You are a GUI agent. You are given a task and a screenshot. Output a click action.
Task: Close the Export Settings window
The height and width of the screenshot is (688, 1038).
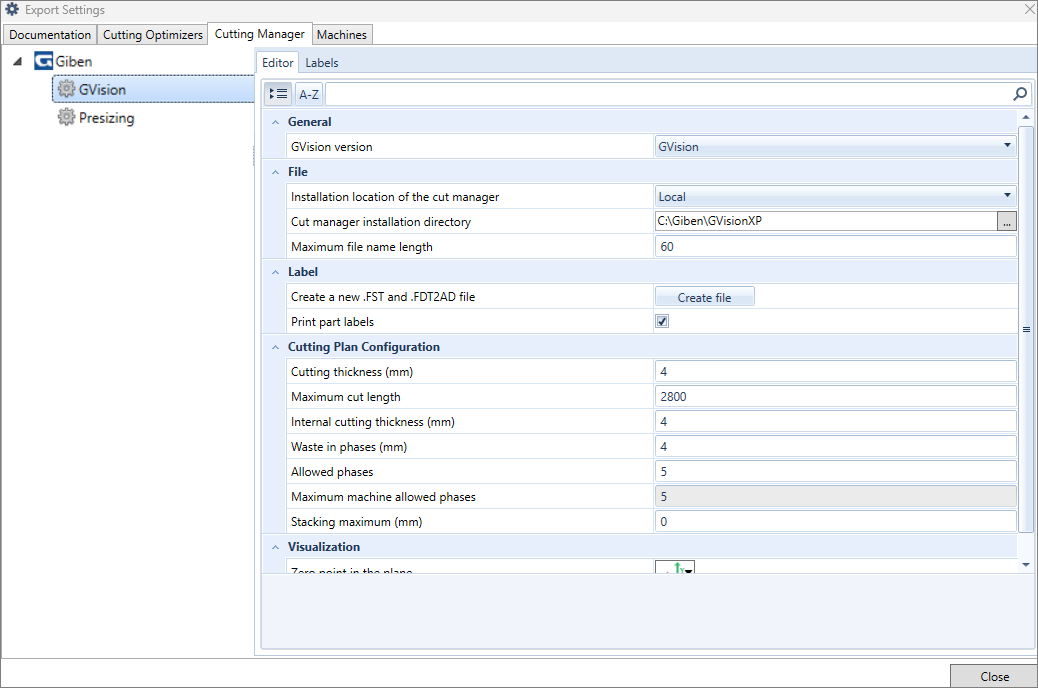coord(1029,9)
